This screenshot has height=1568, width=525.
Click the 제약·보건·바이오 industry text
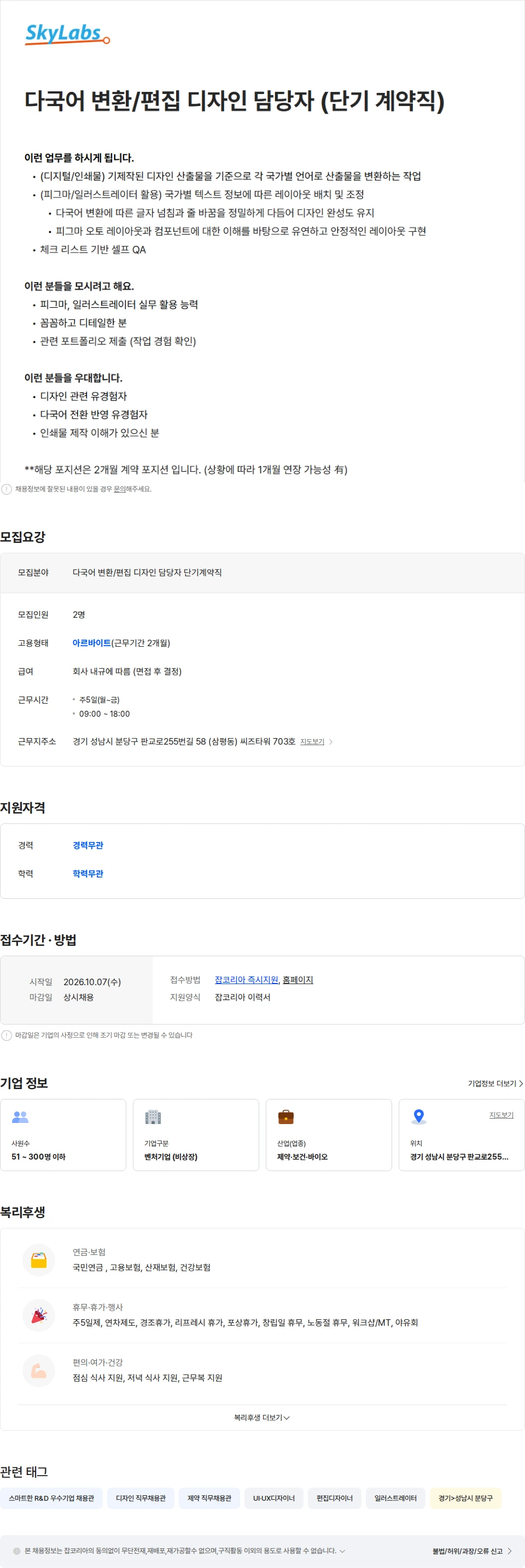(302, 1156)
